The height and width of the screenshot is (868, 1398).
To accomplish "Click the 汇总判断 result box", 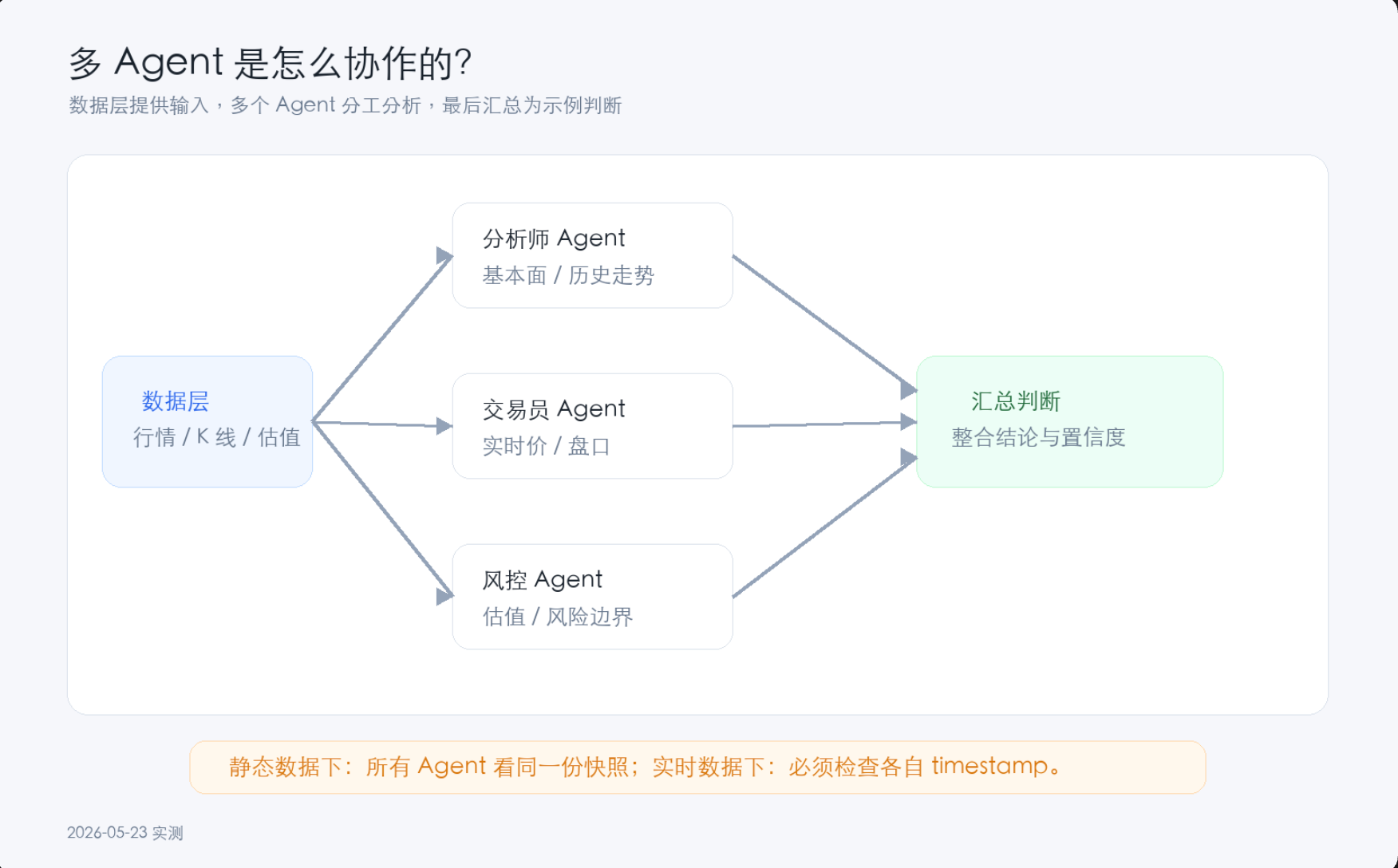I will [x=1069, y=421].
